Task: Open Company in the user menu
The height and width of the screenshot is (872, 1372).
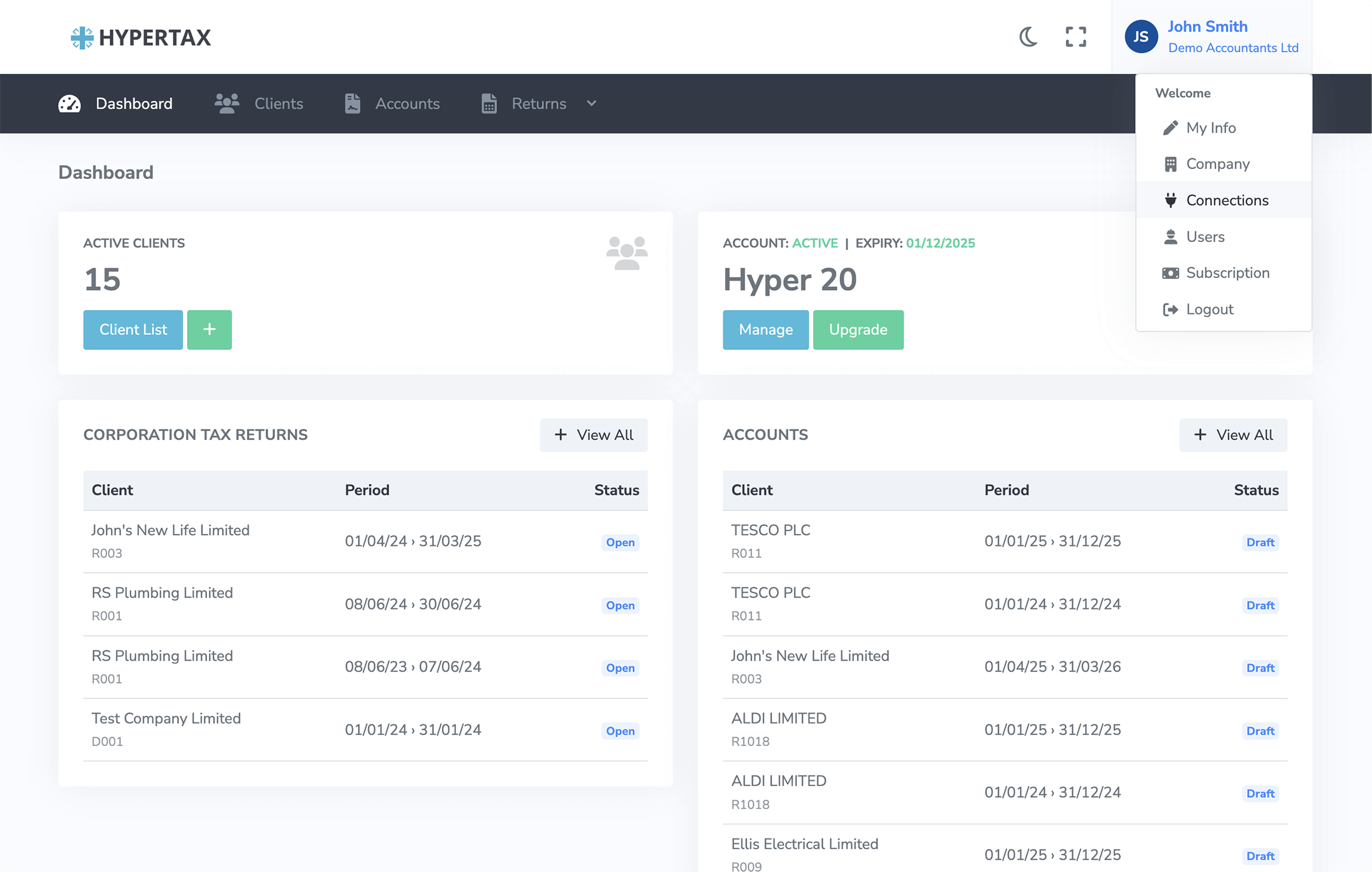Action: pyautogui.click(x=1224, y=164)
